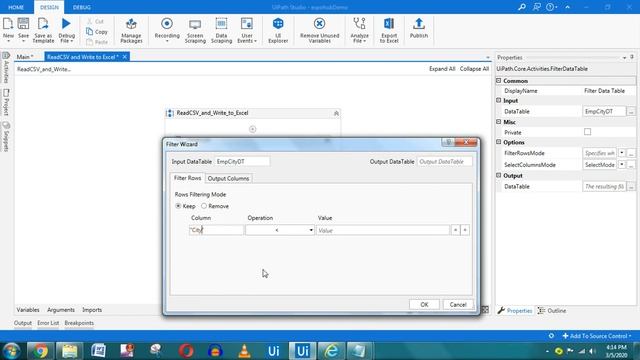The width and height of the screenshot is (640, 360).
Task: Open SelectColumnsMode dropdown arrow
Action: [x=622, y=164]
